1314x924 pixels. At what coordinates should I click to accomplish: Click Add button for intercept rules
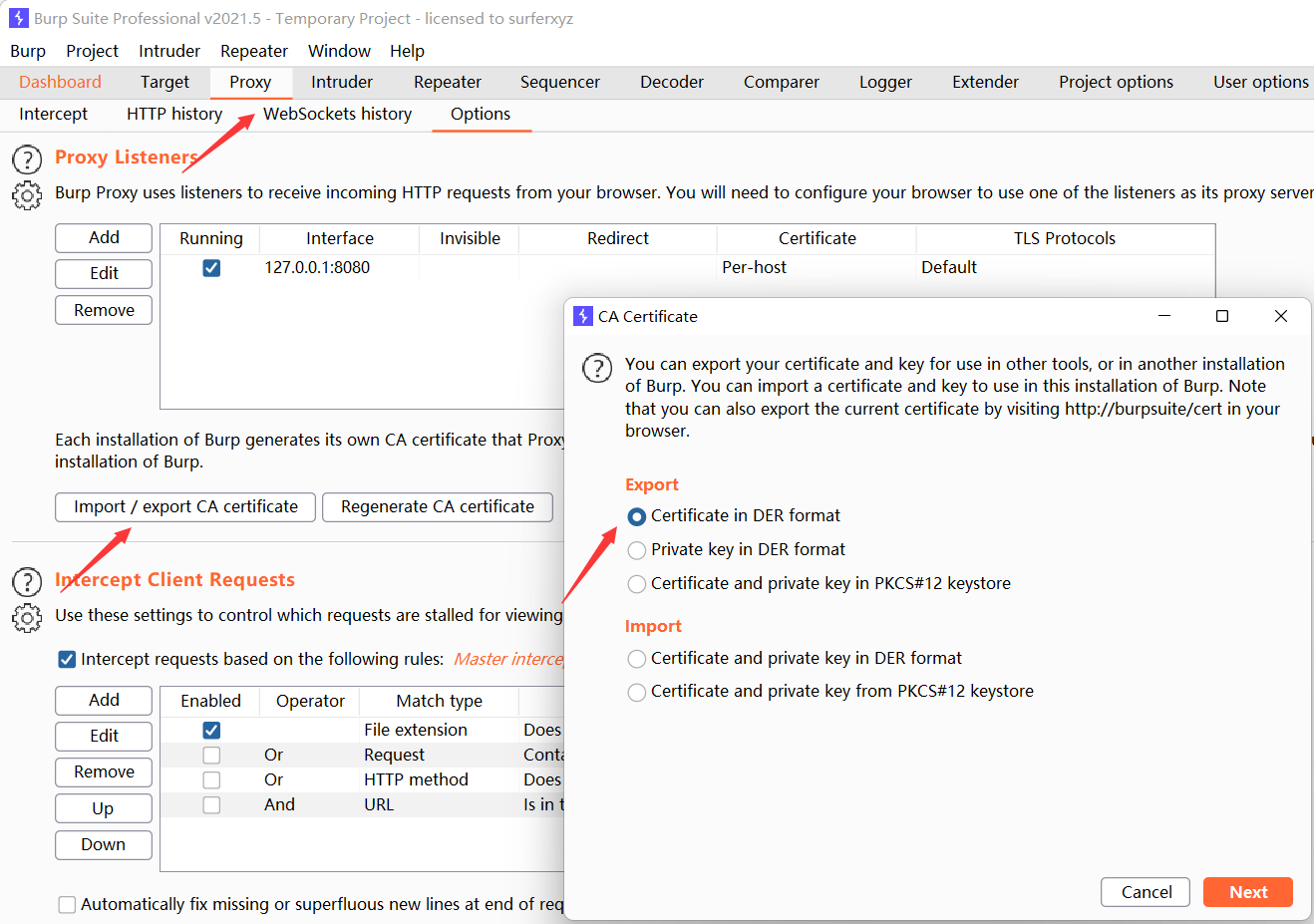click(x=104, y=701)
